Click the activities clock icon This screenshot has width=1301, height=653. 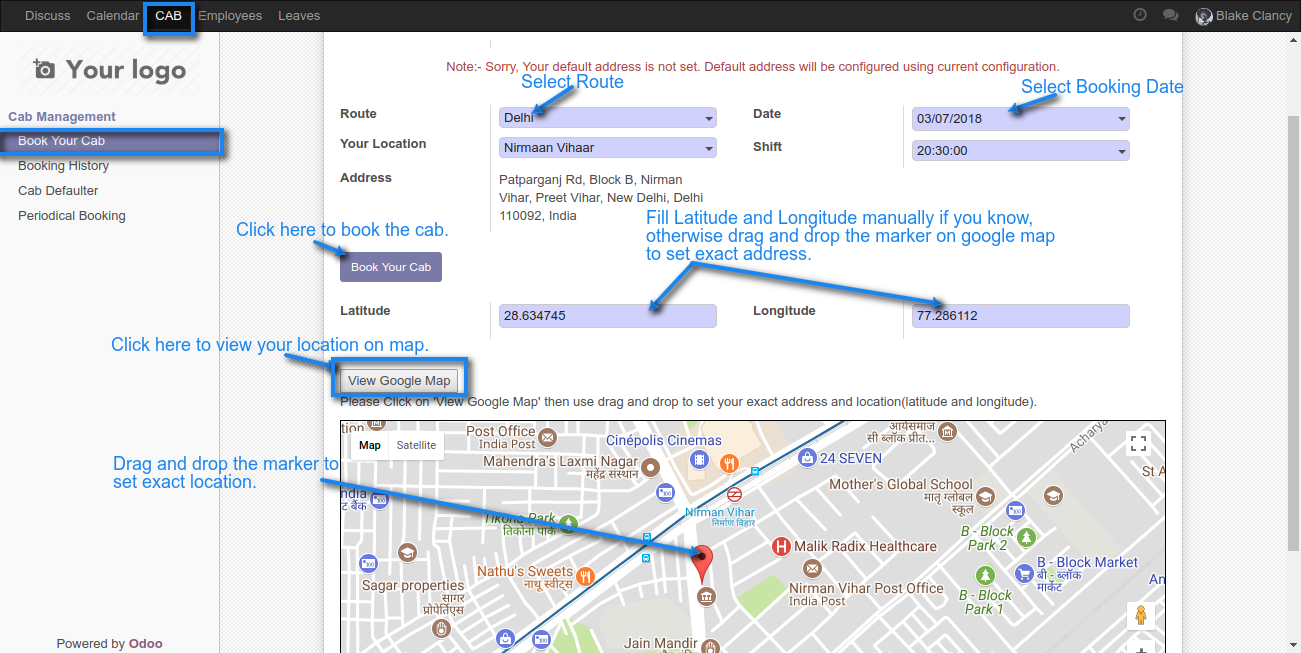1140,15
